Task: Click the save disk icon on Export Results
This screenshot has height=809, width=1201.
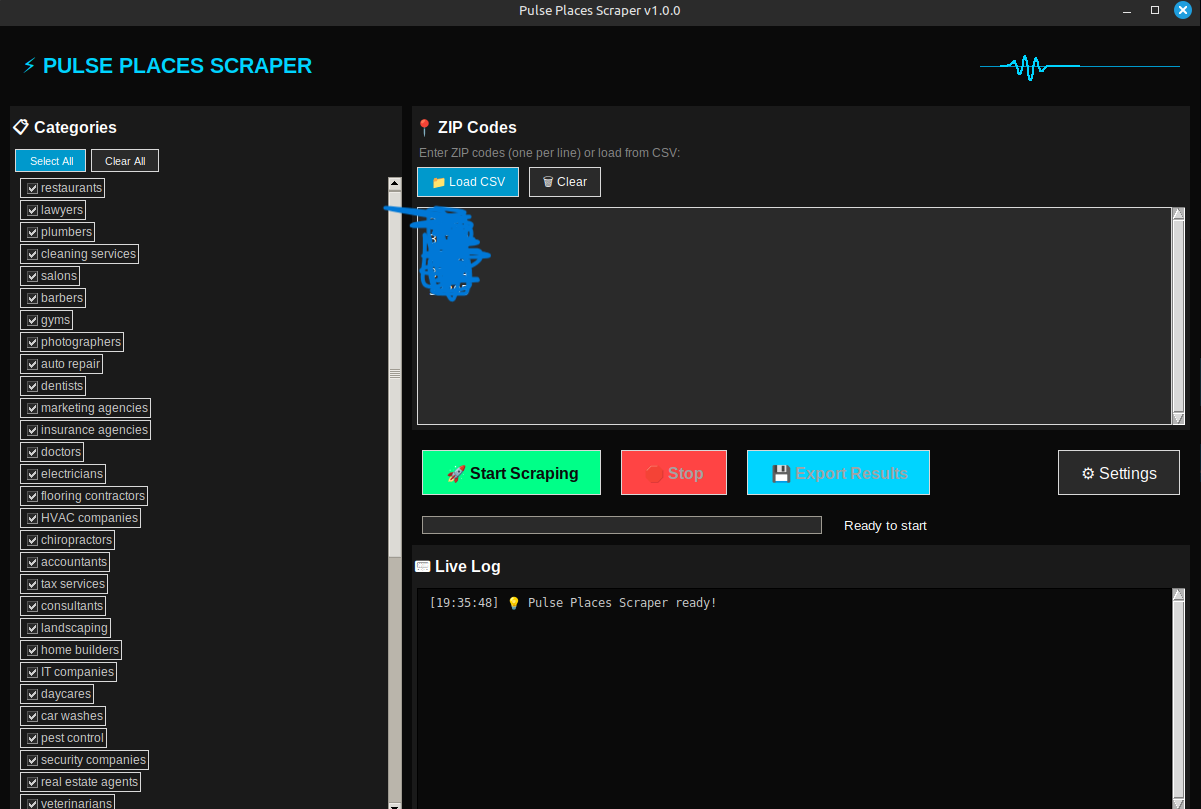Action: pos(781,472)
